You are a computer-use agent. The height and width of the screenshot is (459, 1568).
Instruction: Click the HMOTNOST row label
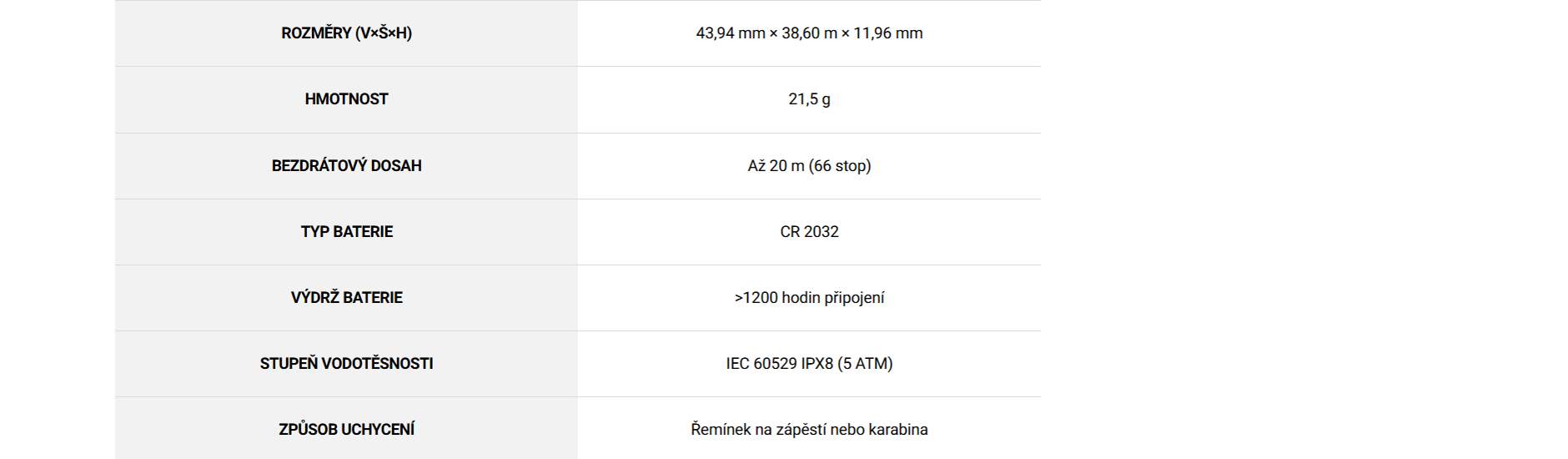[346, 99]
